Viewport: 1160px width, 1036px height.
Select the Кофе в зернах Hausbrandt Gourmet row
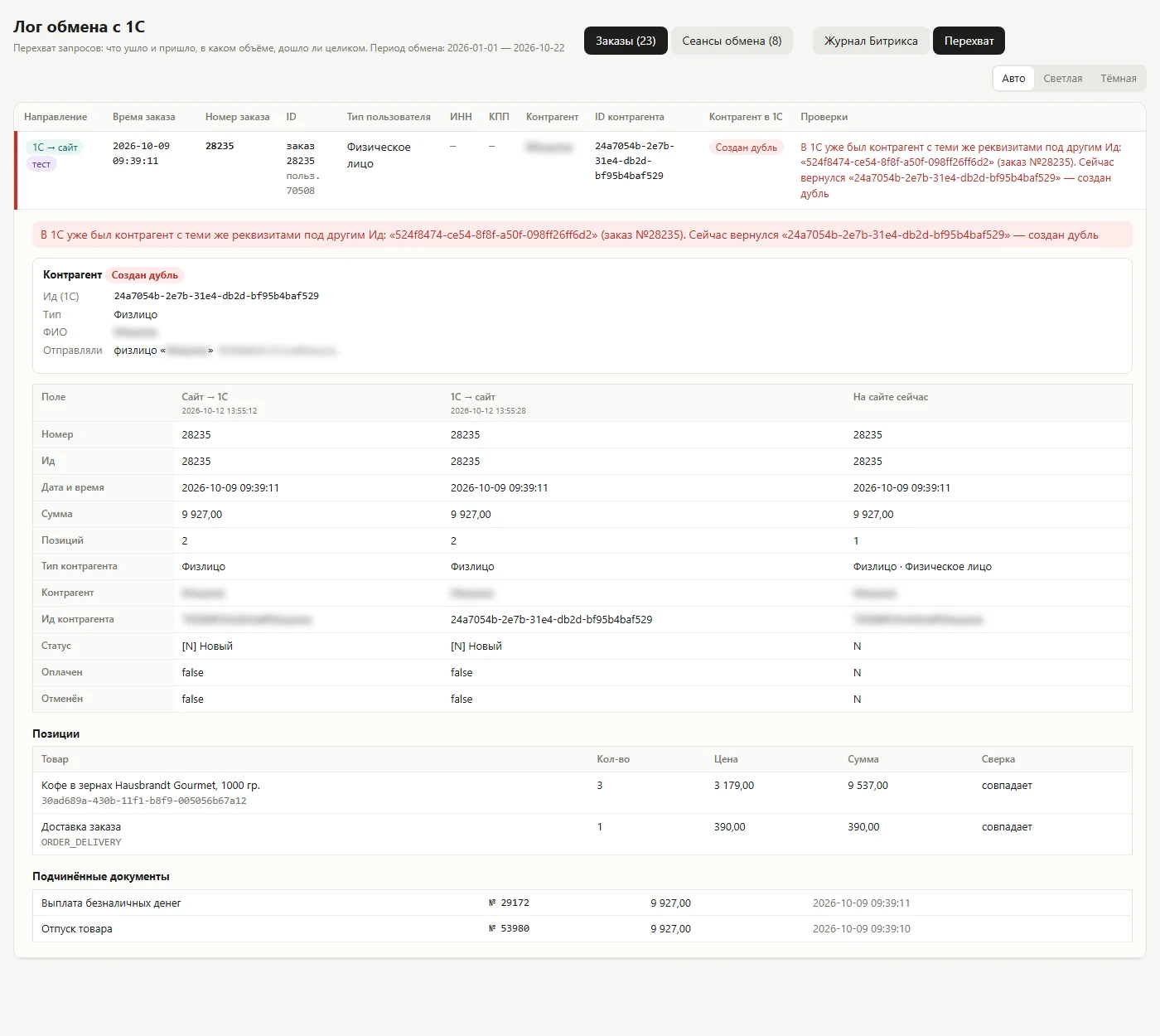click(x=582, y=792)
